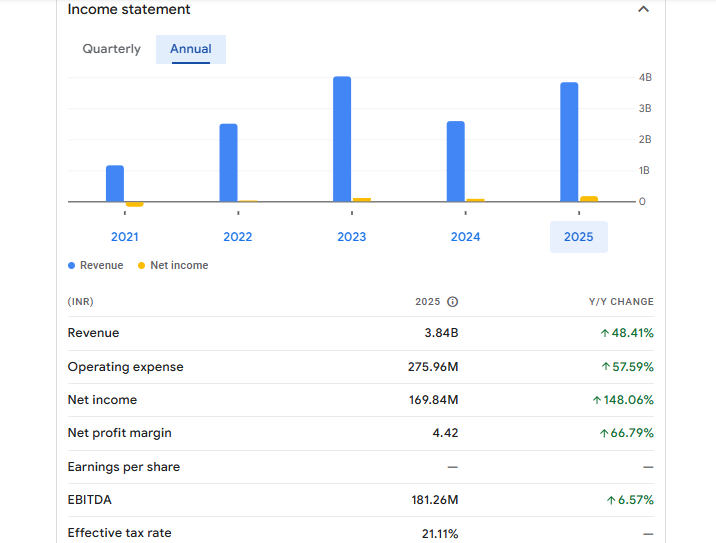Select year 2022 below the chart

pos(237,237)
